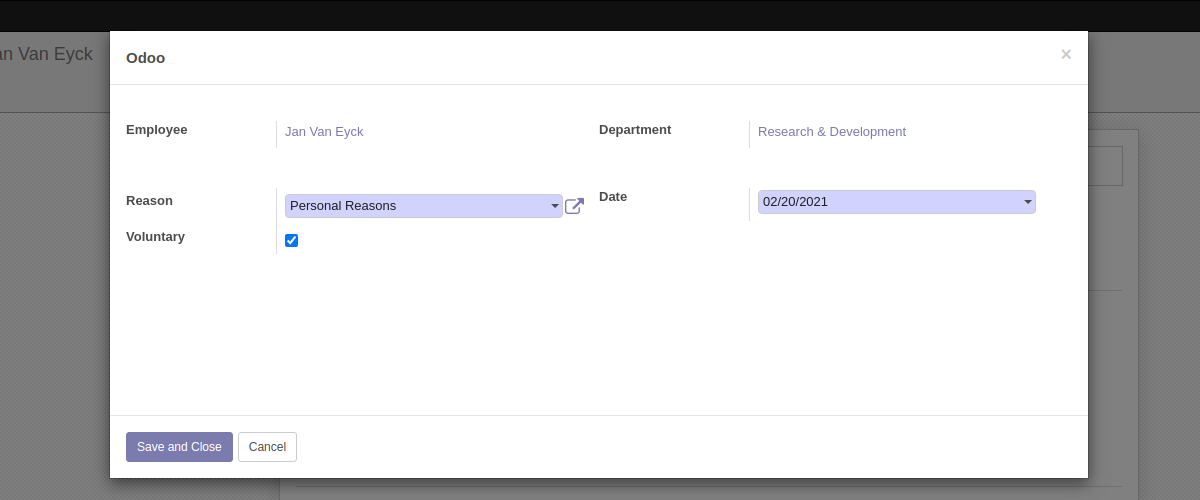The image size is (1200, 500).
Task: Click the Reason field label
Action: pos(149,201)
